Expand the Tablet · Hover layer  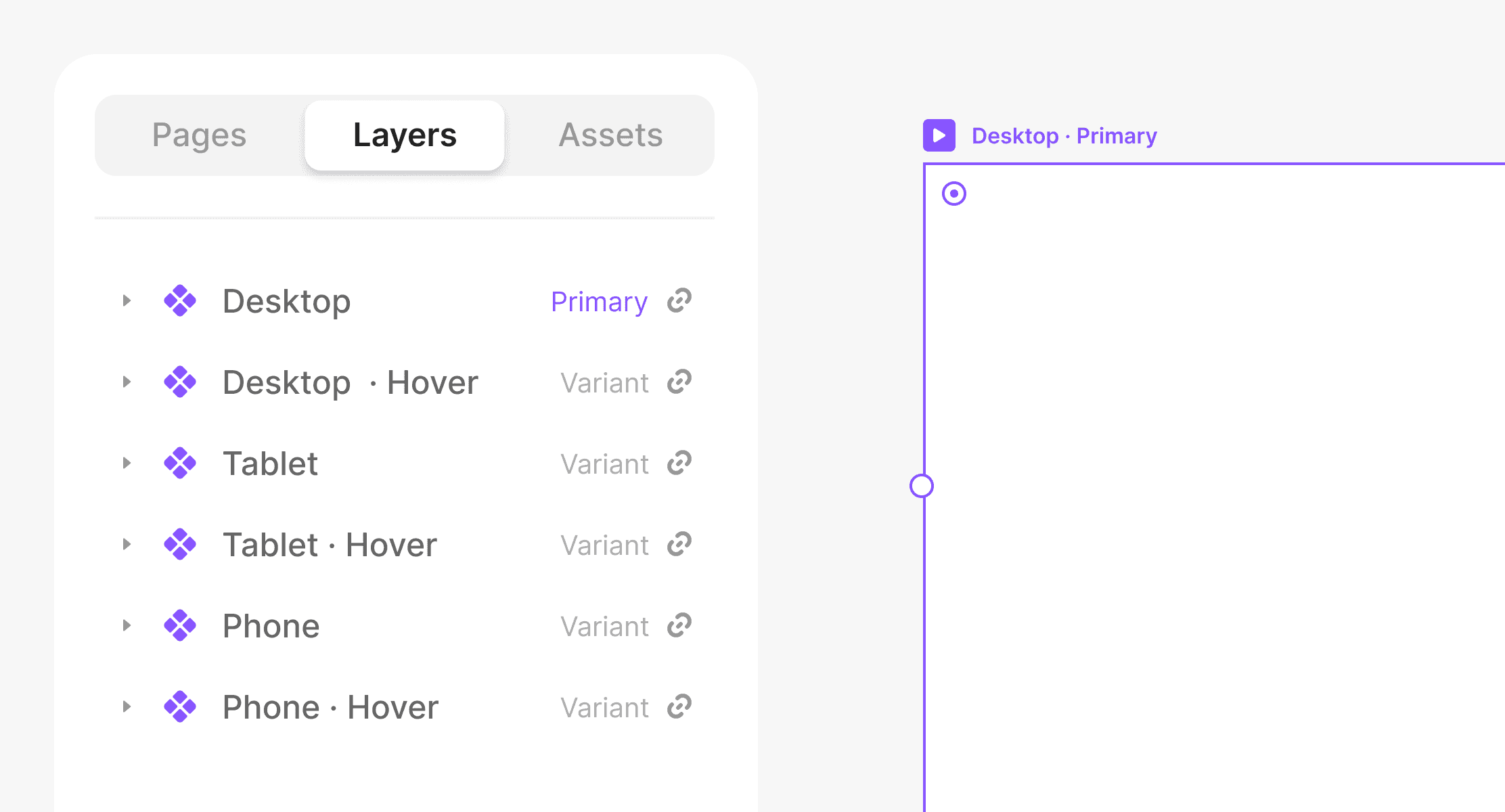click(x=127, y=544)
